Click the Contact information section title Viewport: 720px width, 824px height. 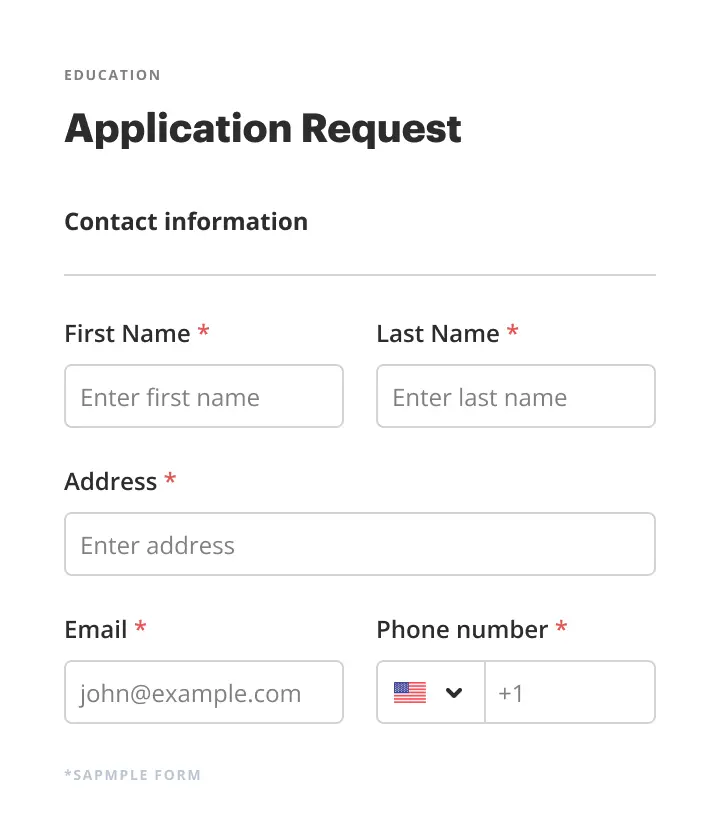[186, 222]
